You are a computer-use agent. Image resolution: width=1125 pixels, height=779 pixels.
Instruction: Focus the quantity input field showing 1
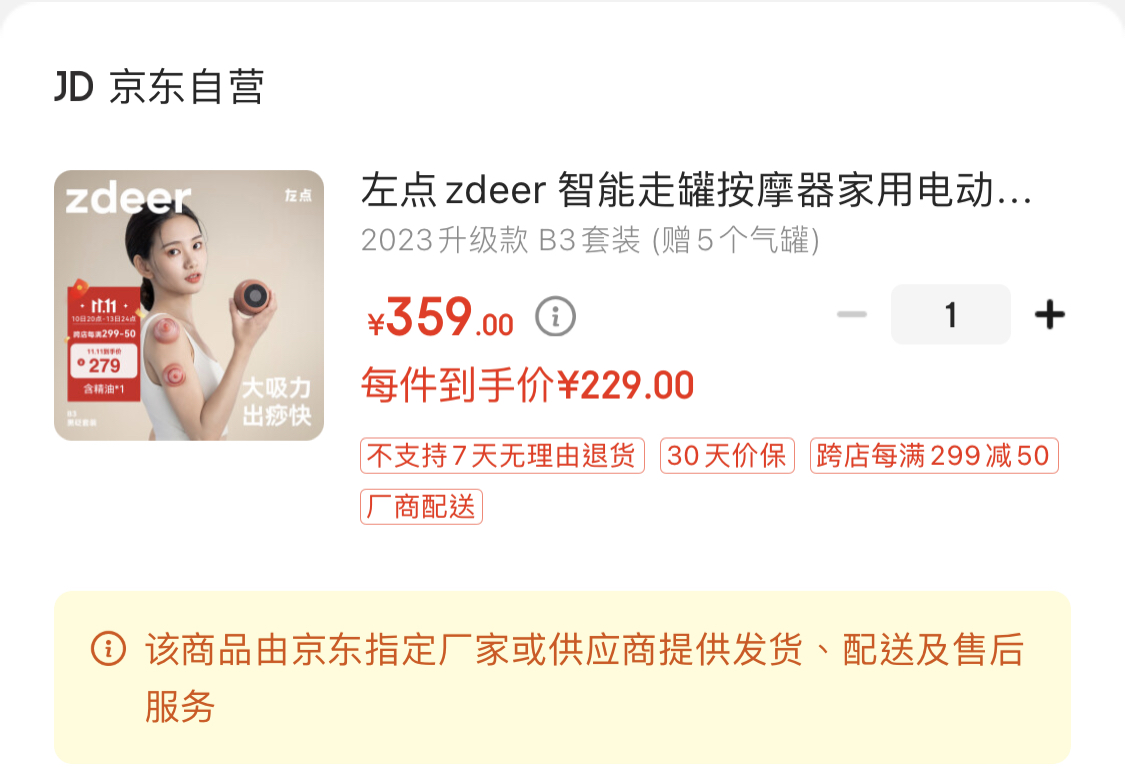(x=951, y=314)
